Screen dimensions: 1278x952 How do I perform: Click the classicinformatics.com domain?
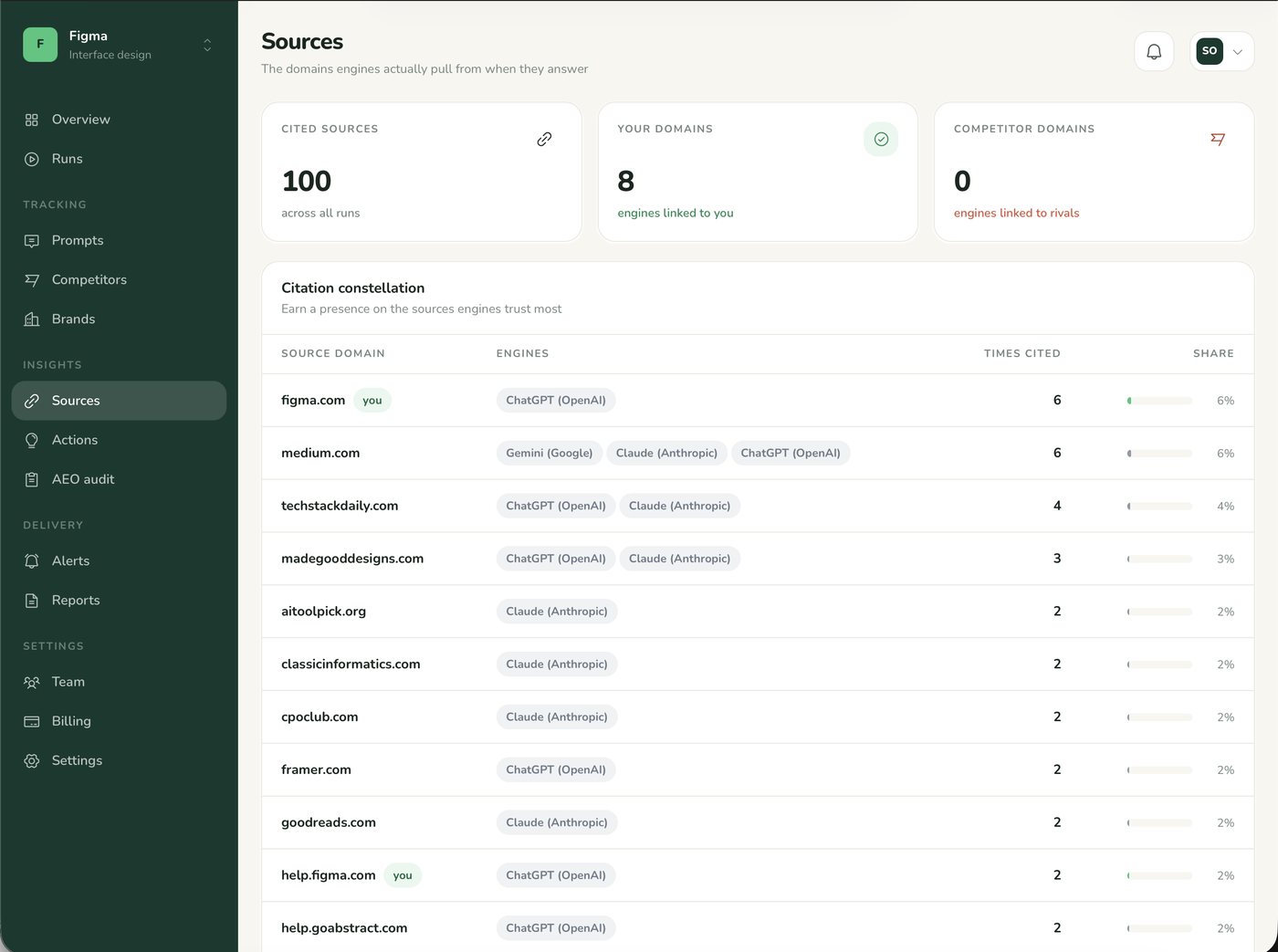[351, 664]
